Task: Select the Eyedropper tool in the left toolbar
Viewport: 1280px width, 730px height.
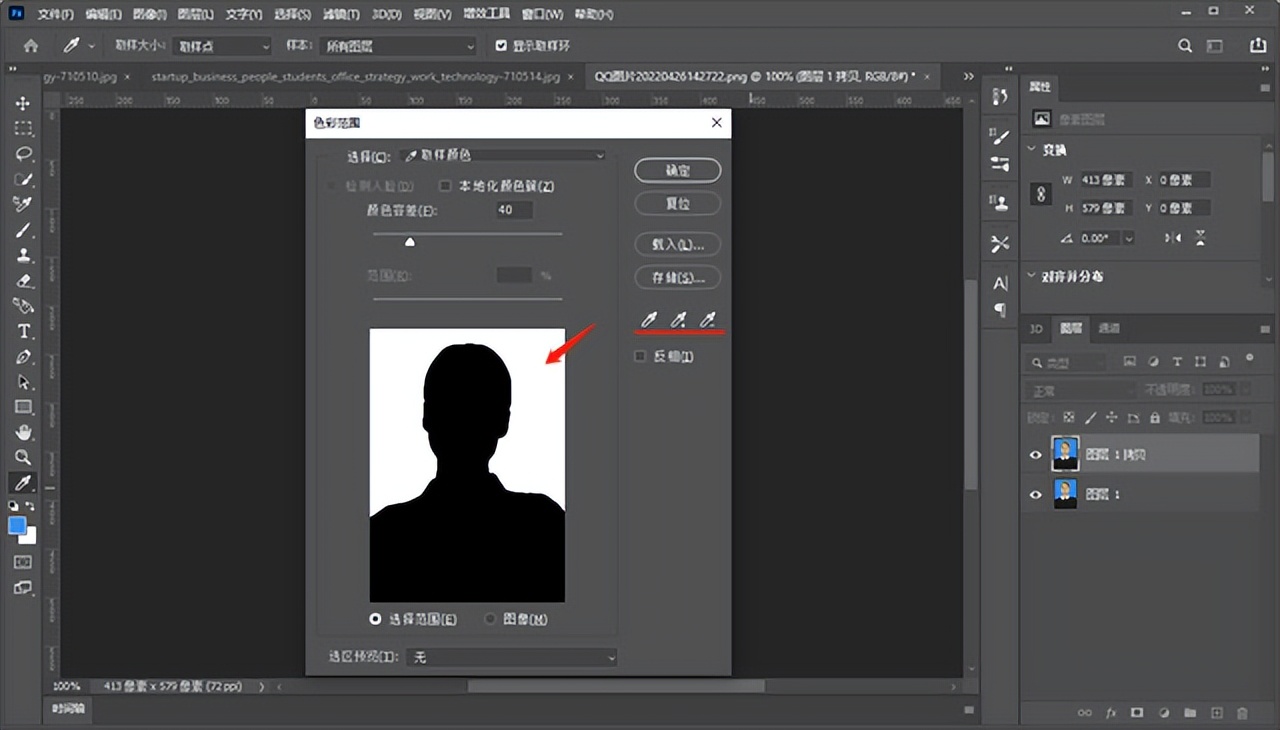Action: click(25, 481)
